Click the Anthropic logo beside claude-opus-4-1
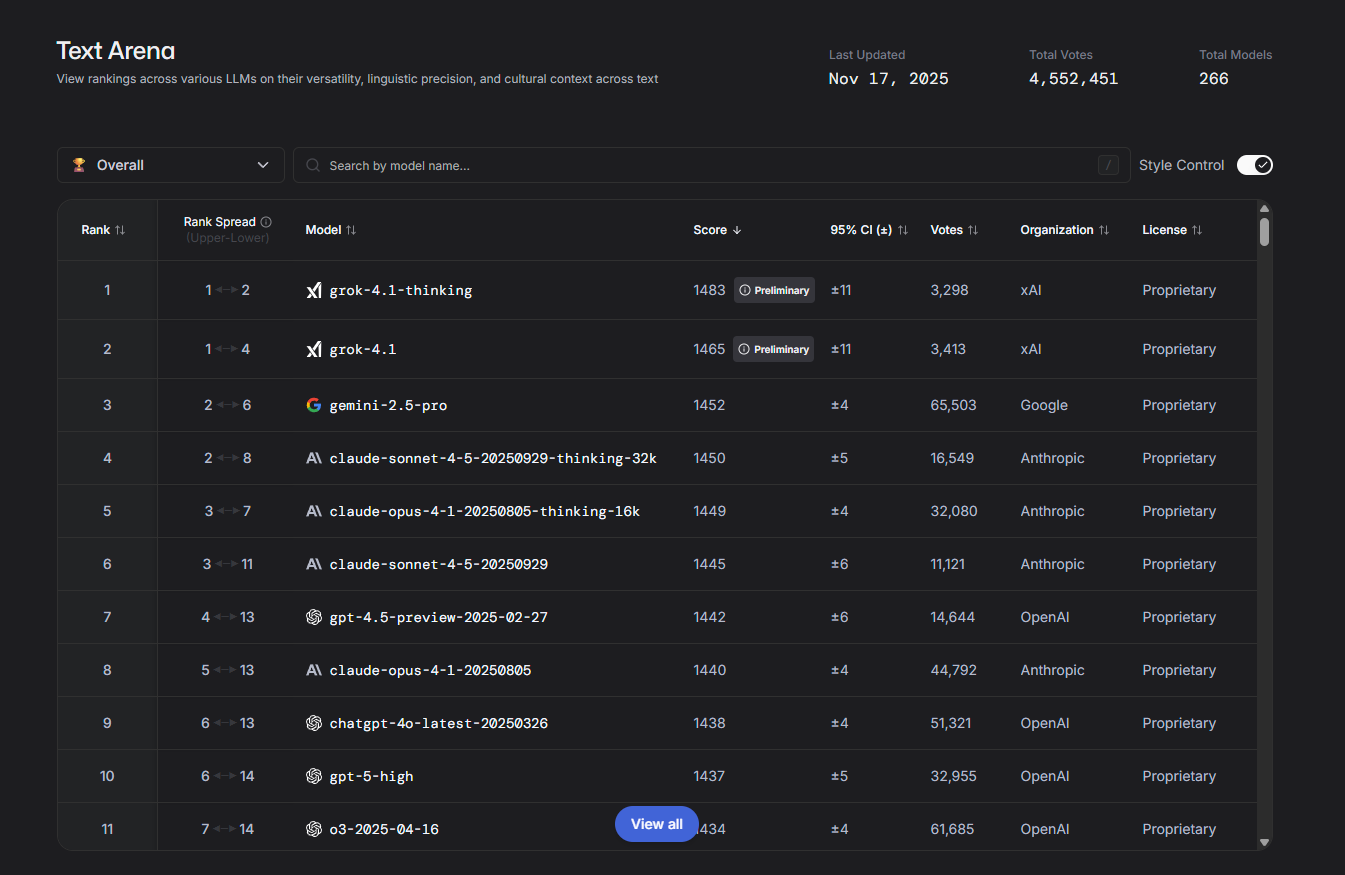 click(314, 670)
